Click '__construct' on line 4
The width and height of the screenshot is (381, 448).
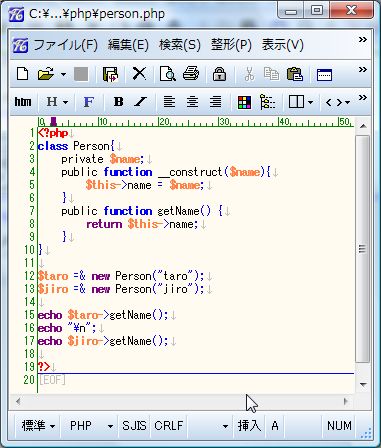190,172
